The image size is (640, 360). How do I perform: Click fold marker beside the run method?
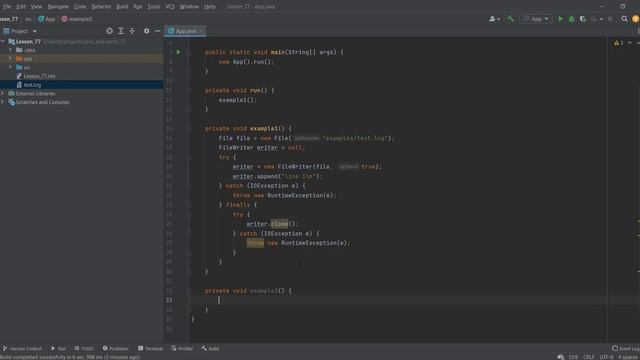click(x=189, y=91)
